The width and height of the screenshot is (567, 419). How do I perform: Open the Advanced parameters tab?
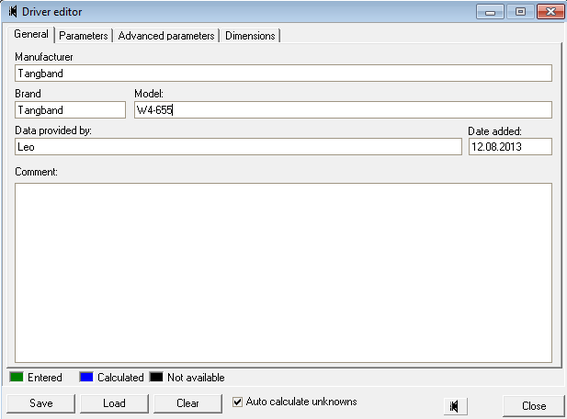coord(166,36)
